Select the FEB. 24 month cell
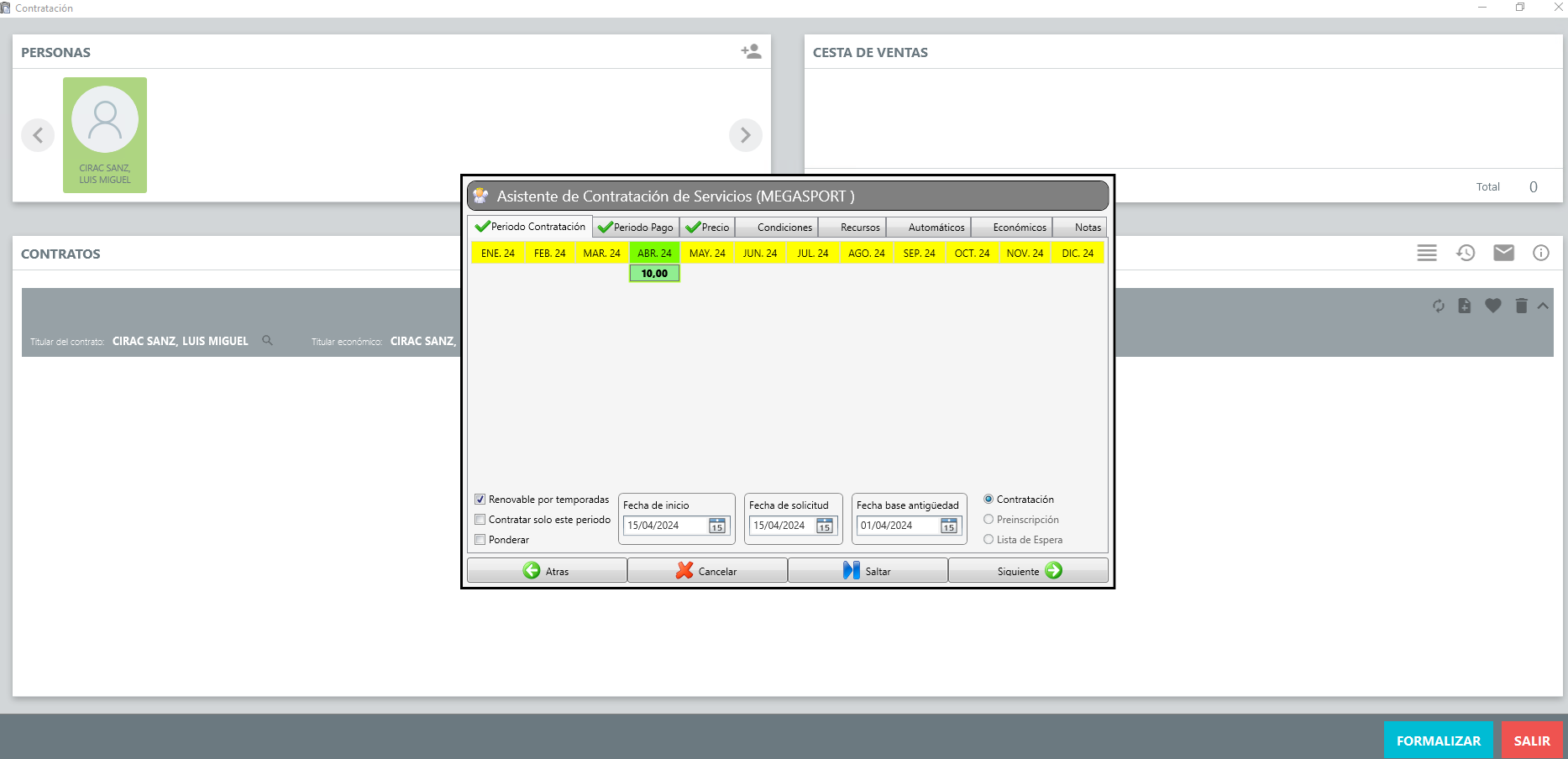This screenshot has width=1568, height=759. 550,253
